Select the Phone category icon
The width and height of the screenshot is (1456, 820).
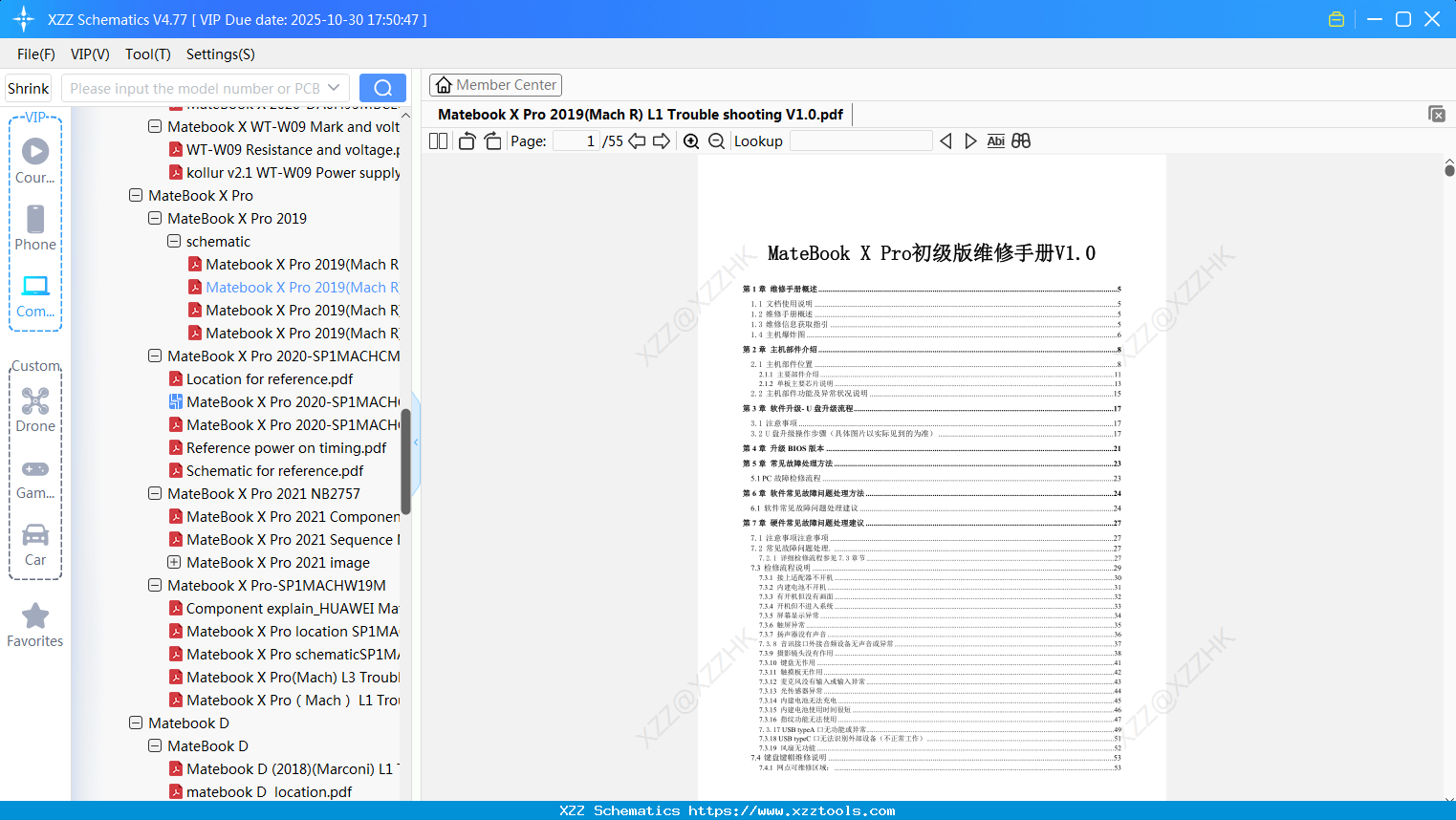35,227
